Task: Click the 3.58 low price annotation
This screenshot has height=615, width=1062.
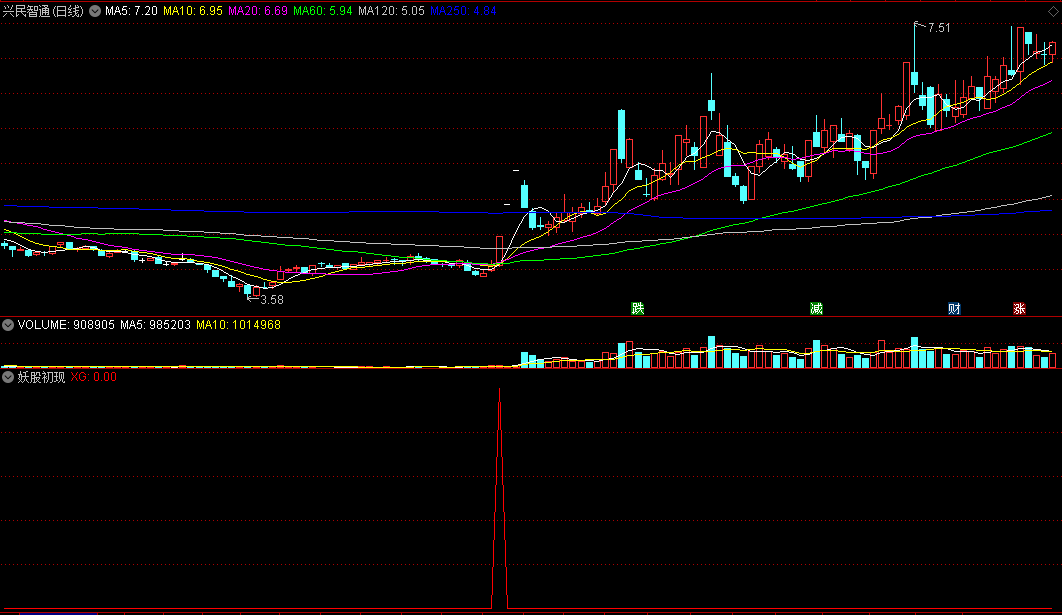Action: pos(272,299)
